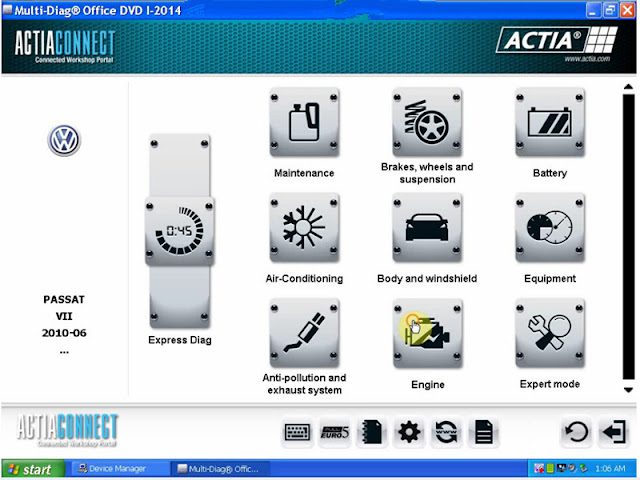The image size is (640, 480).
Task: Click the '2010-06' model year text
Action: pyautogui.click(x=64, y=333)
